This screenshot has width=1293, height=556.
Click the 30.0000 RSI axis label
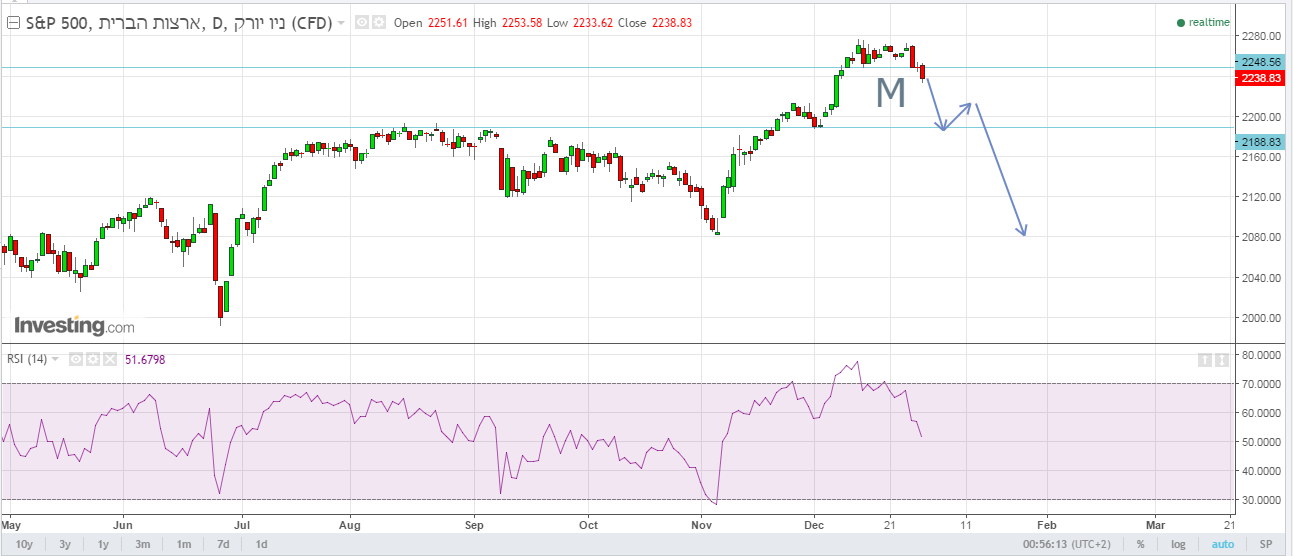point(1261,499)
